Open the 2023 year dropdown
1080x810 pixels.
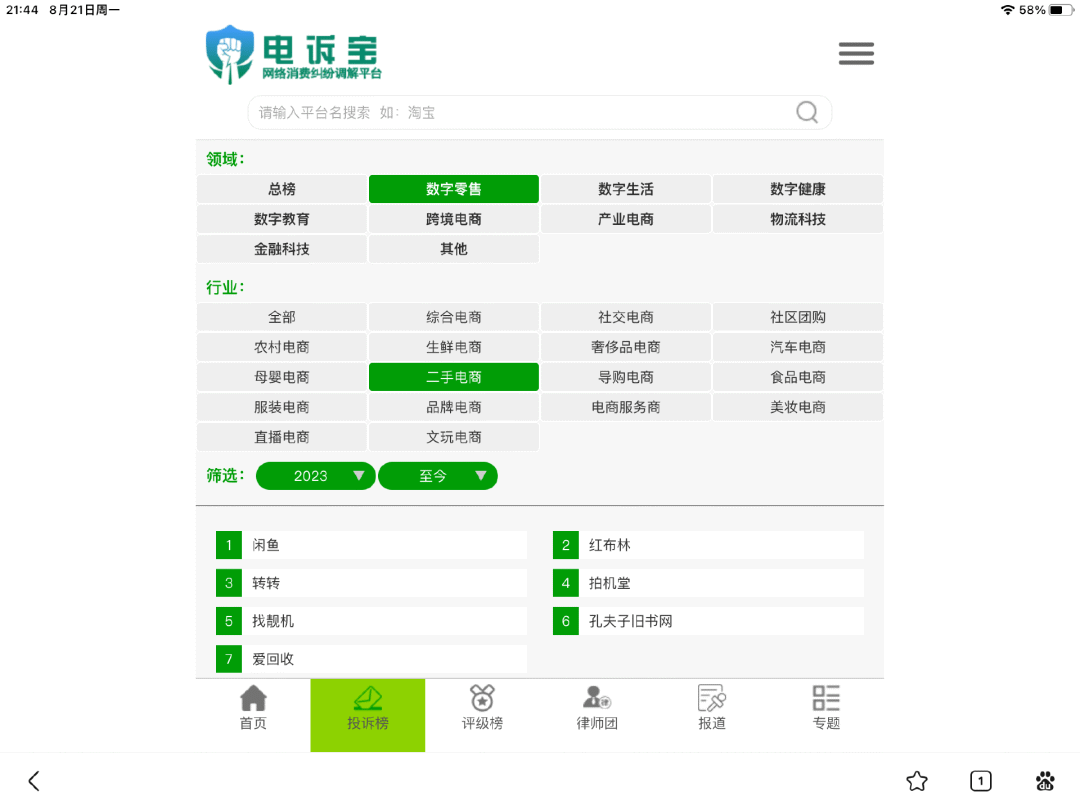point(315,476)
